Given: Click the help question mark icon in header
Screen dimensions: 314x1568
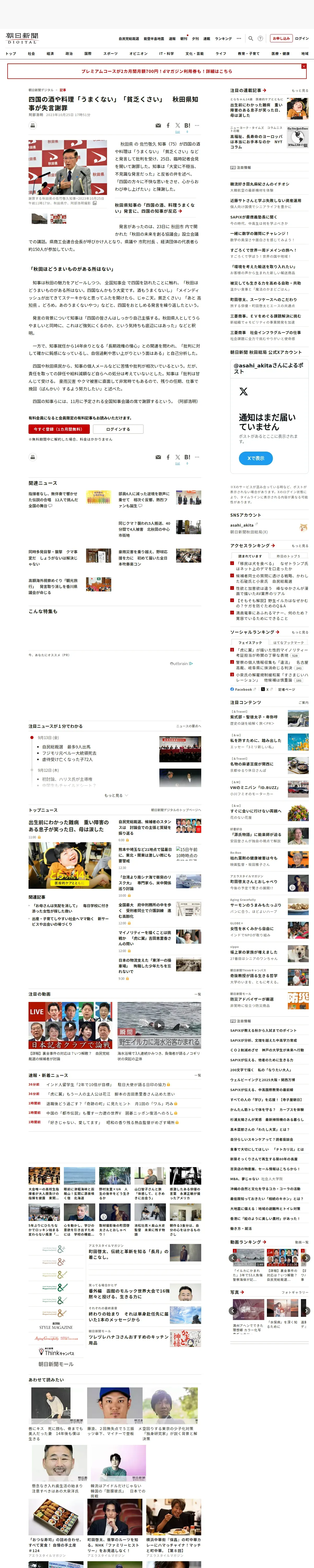Looking at the screenshot, I should (x=260, y=38).
